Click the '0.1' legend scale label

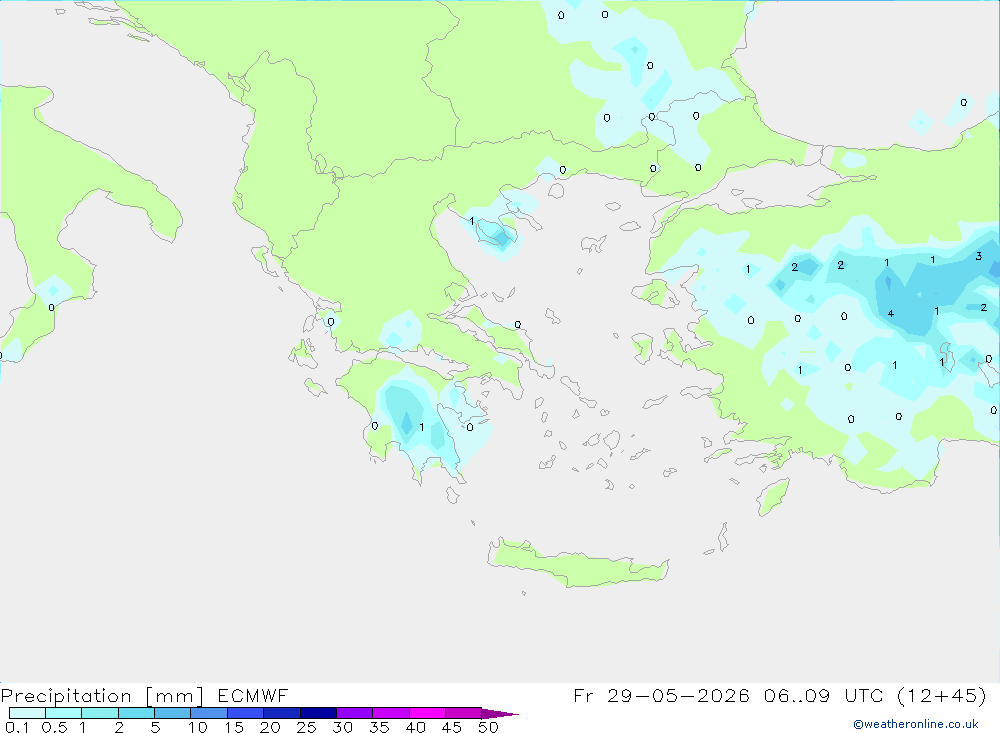pyautogui.click(x=17, y=727)
